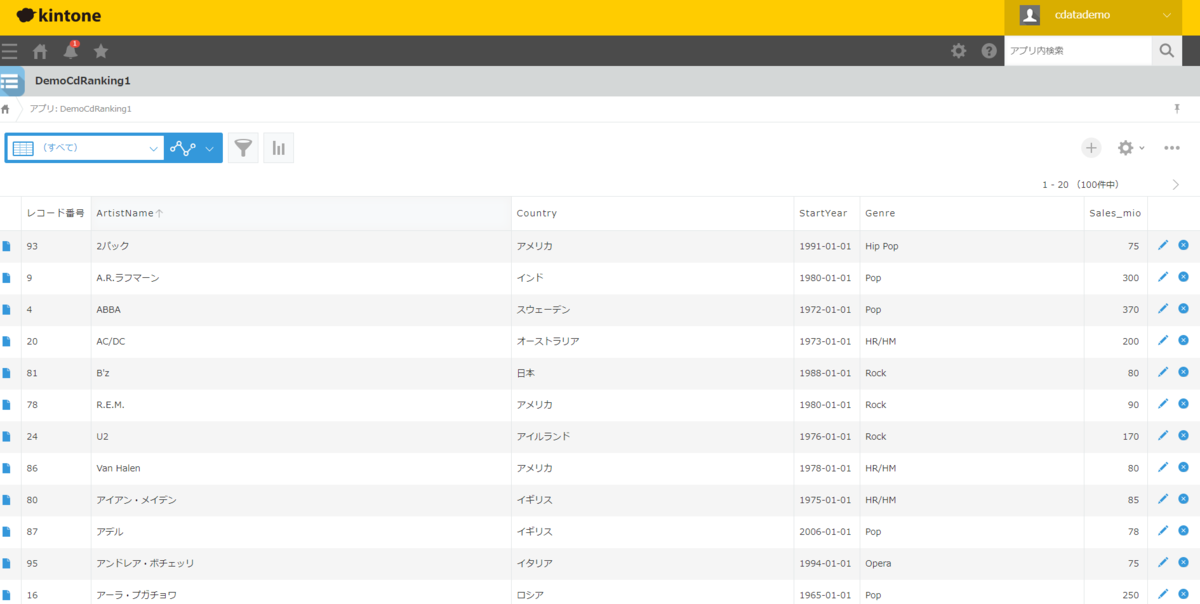Image resolution: width=1200 pixels, height=604 pixels.
Task: Open the hamburger menu in header
Action: (9, 51)
